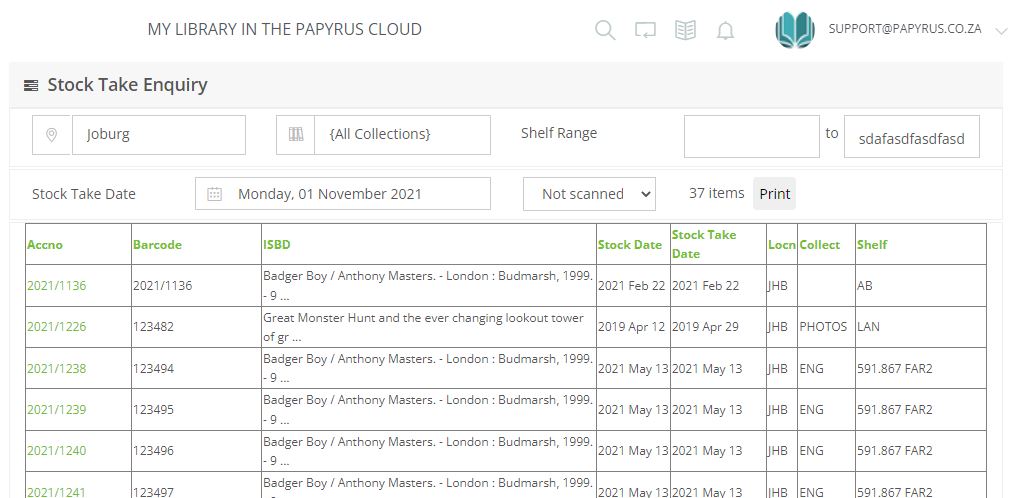Open accession record 2021/1226

[57, 327]
